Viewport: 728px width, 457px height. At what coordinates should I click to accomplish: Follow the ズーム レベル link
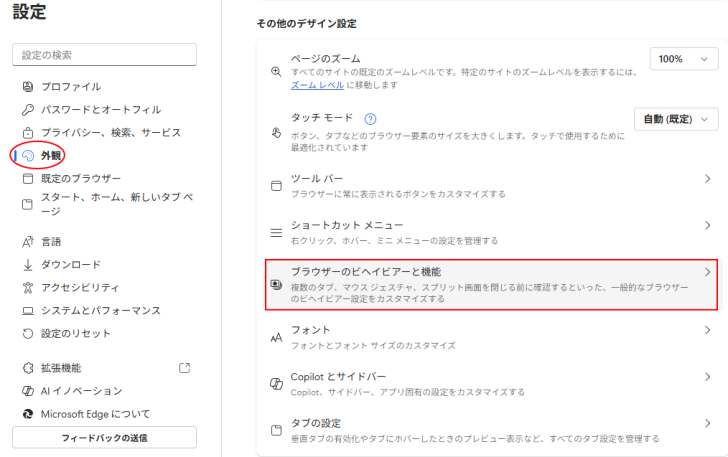(317, 86)
